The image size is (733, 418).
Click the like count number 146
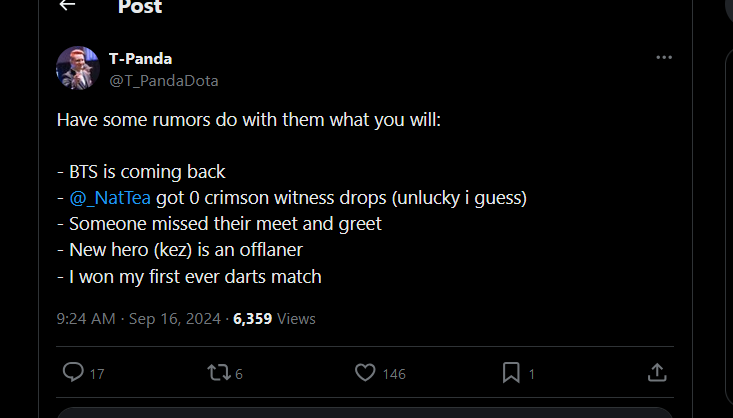[394, 374]
